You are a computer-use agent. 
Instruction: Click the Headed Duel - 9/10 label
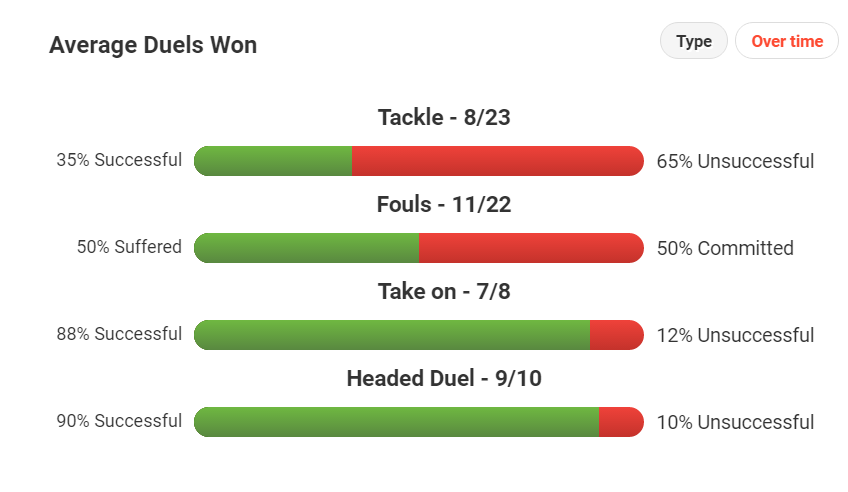click(444, 378)
